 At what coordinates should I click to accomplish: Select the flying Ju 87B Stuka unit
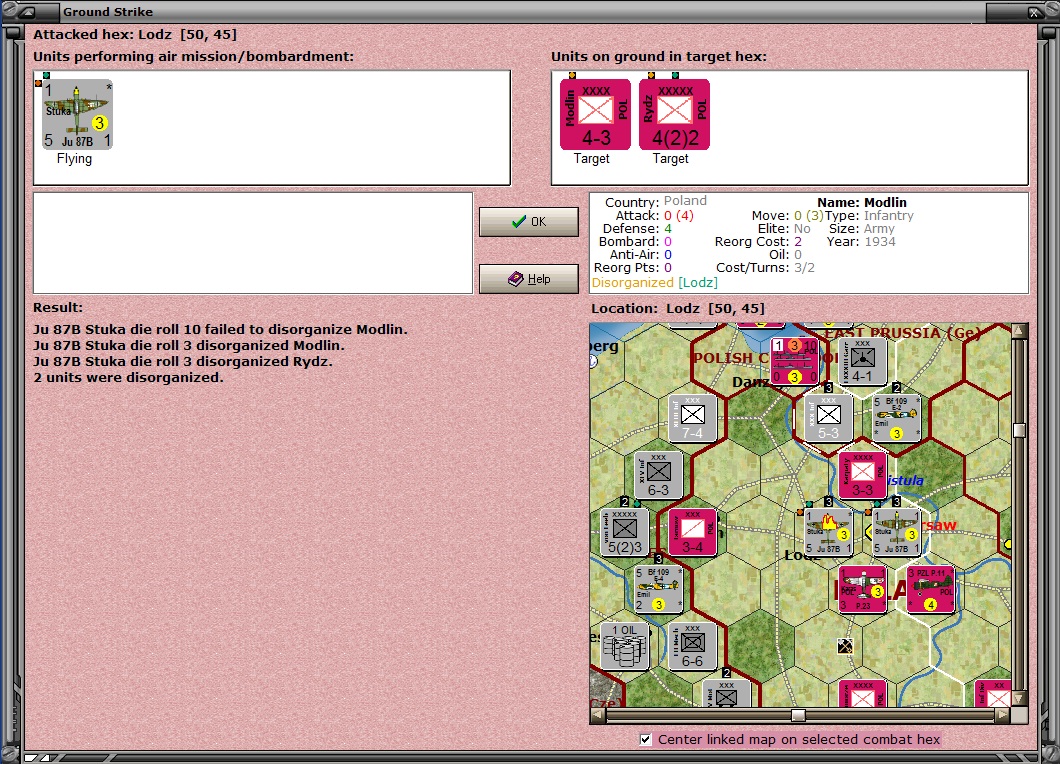coord(77,114)
